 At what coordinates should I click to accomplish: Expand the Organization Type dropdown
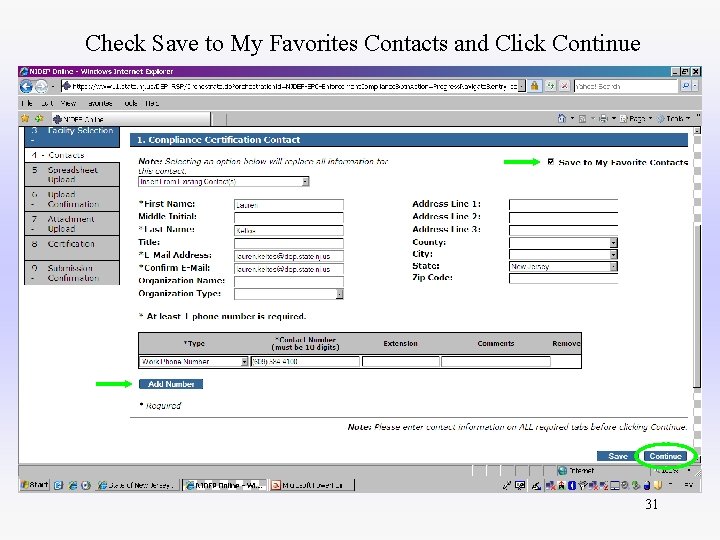(x=339, y=294)
